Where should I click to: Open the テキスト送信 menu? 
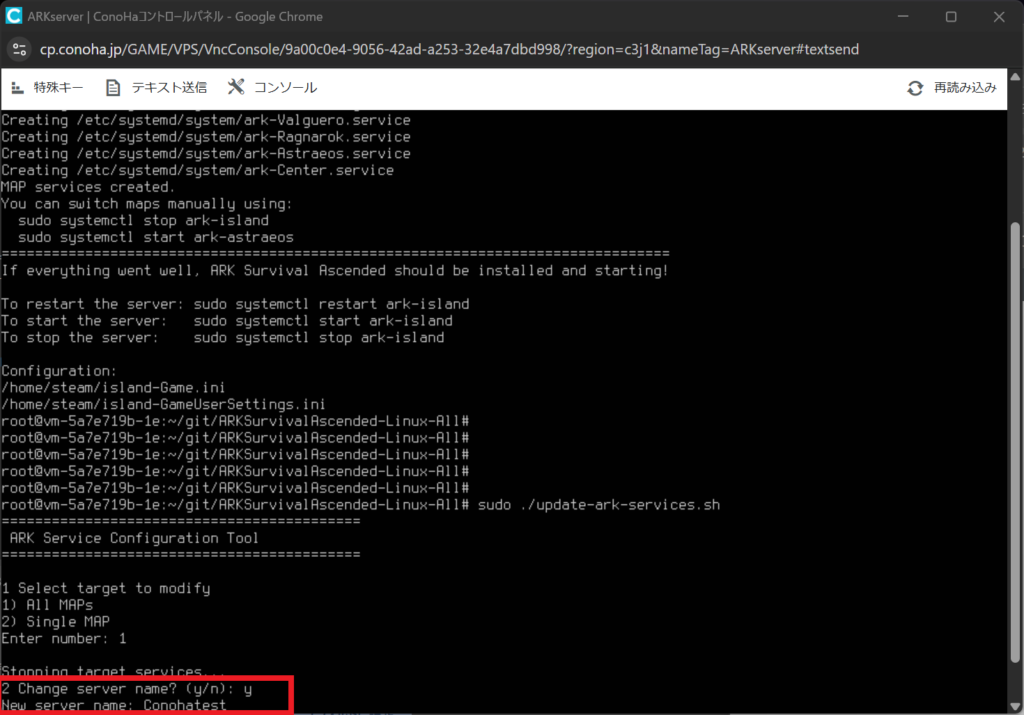[167, 88]
